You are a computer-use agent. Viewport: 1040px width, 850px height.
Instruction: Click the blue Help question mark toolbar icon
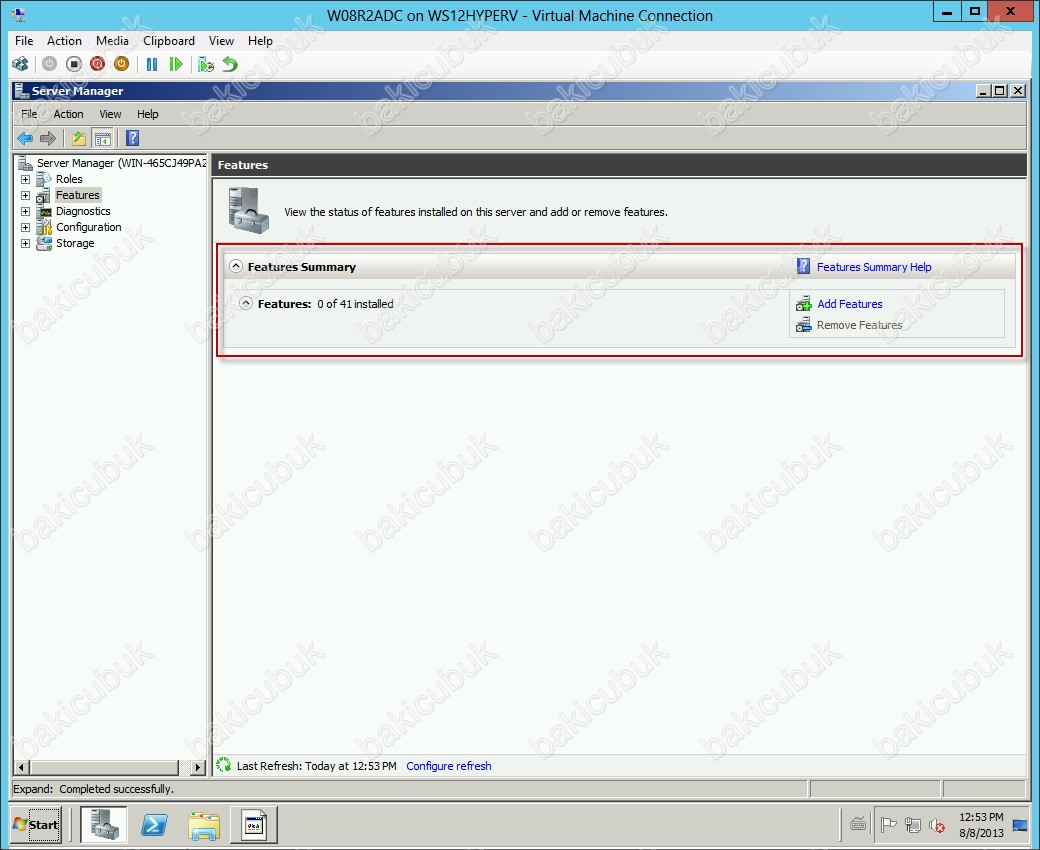(x=132, y=138)
